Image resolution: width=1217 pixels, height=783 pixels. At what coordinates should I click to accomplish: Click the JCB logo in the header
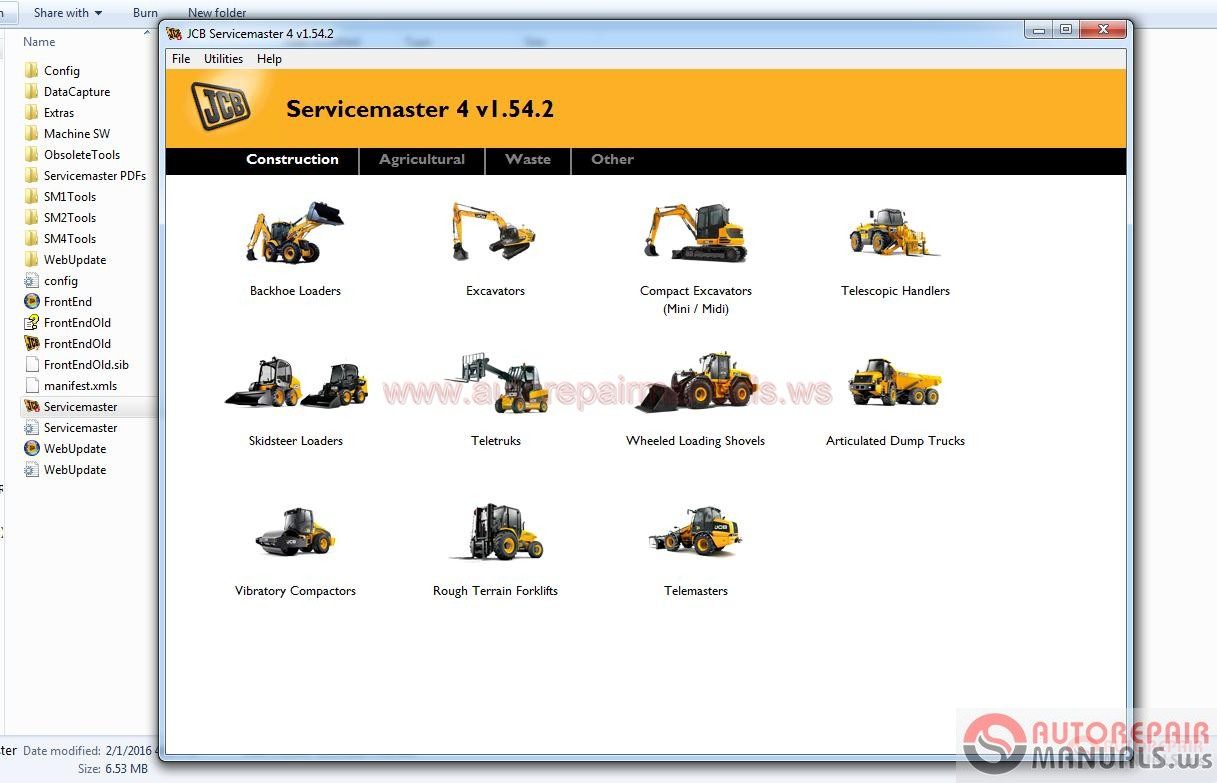pos(221,105)
